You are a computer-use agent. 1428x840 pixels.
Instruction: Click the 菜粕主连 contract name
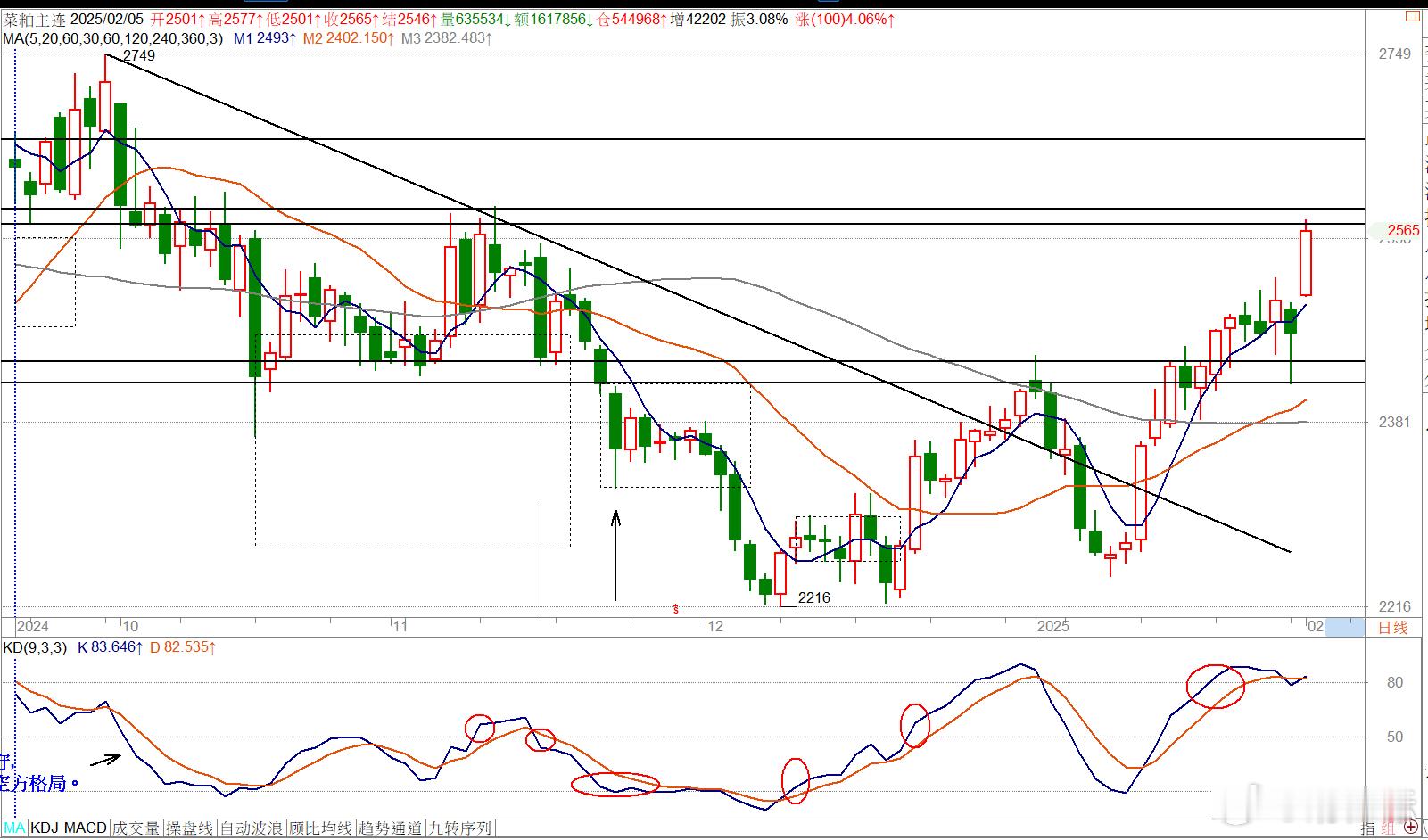tap(34, 19)
